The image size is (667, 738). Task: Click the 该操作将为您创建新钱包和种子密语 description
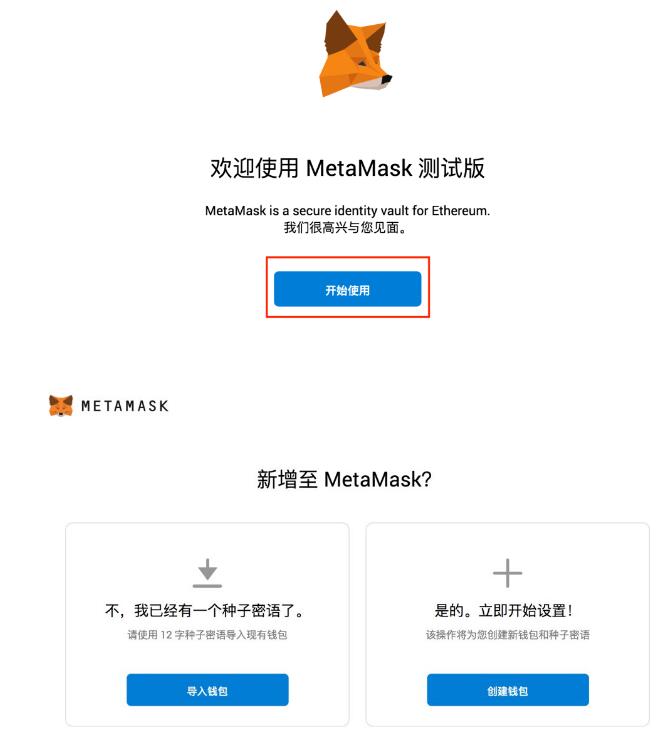pos(507,634)
